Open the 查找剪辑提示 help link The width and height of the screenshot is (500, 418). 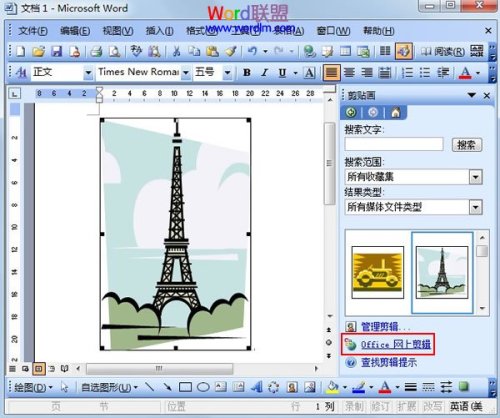tap(389, 362)
